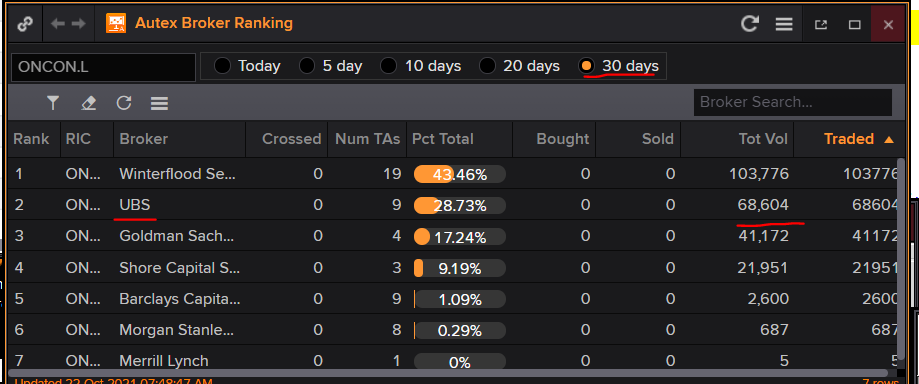Select the Barclays Capita... broker cell
919x384 pixels.
tap(179, 299)
